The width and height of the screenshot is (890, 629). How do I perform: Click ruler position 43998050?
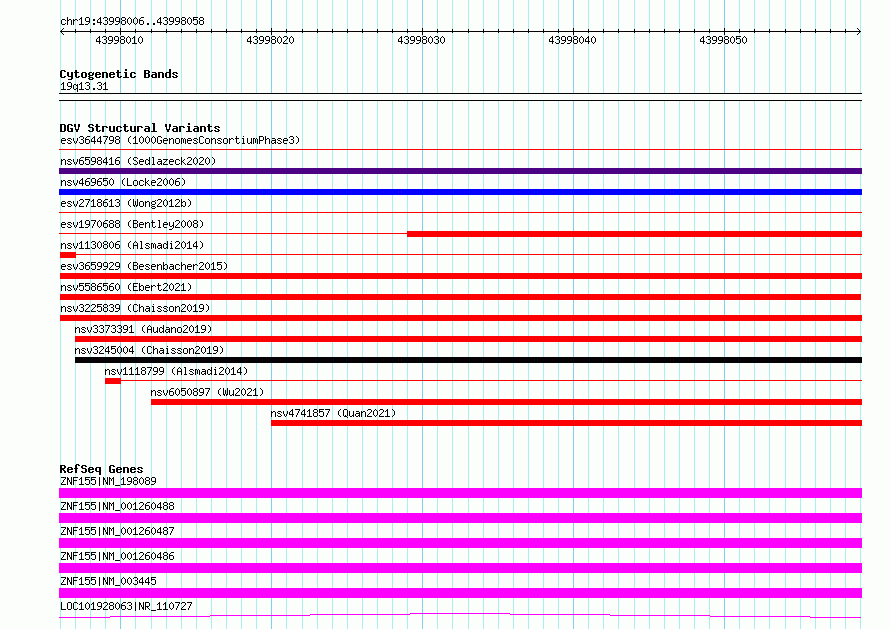click(x=723, y=40)
